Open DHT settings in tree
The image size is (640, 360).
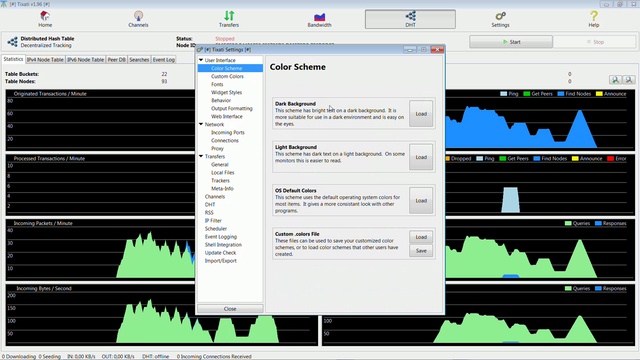210,204
